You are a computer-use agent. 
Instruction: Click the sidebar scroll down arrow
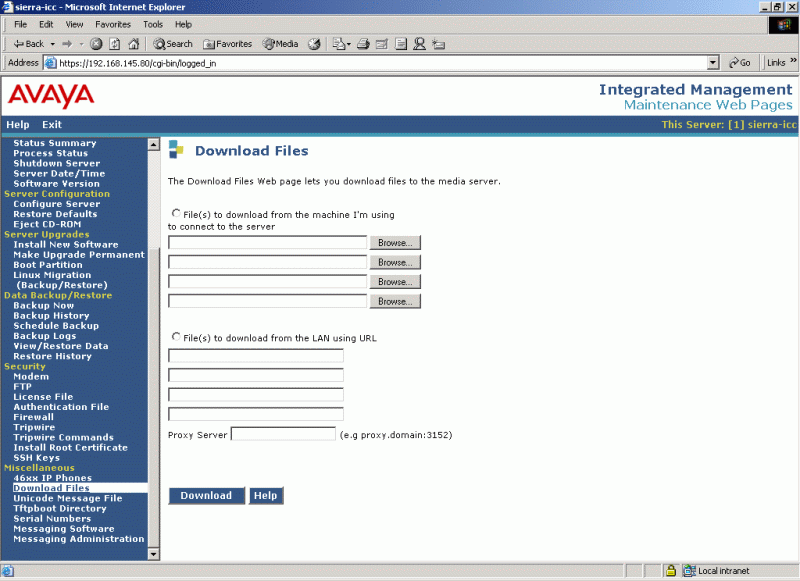pyautogui.click(x=153, y=553)
